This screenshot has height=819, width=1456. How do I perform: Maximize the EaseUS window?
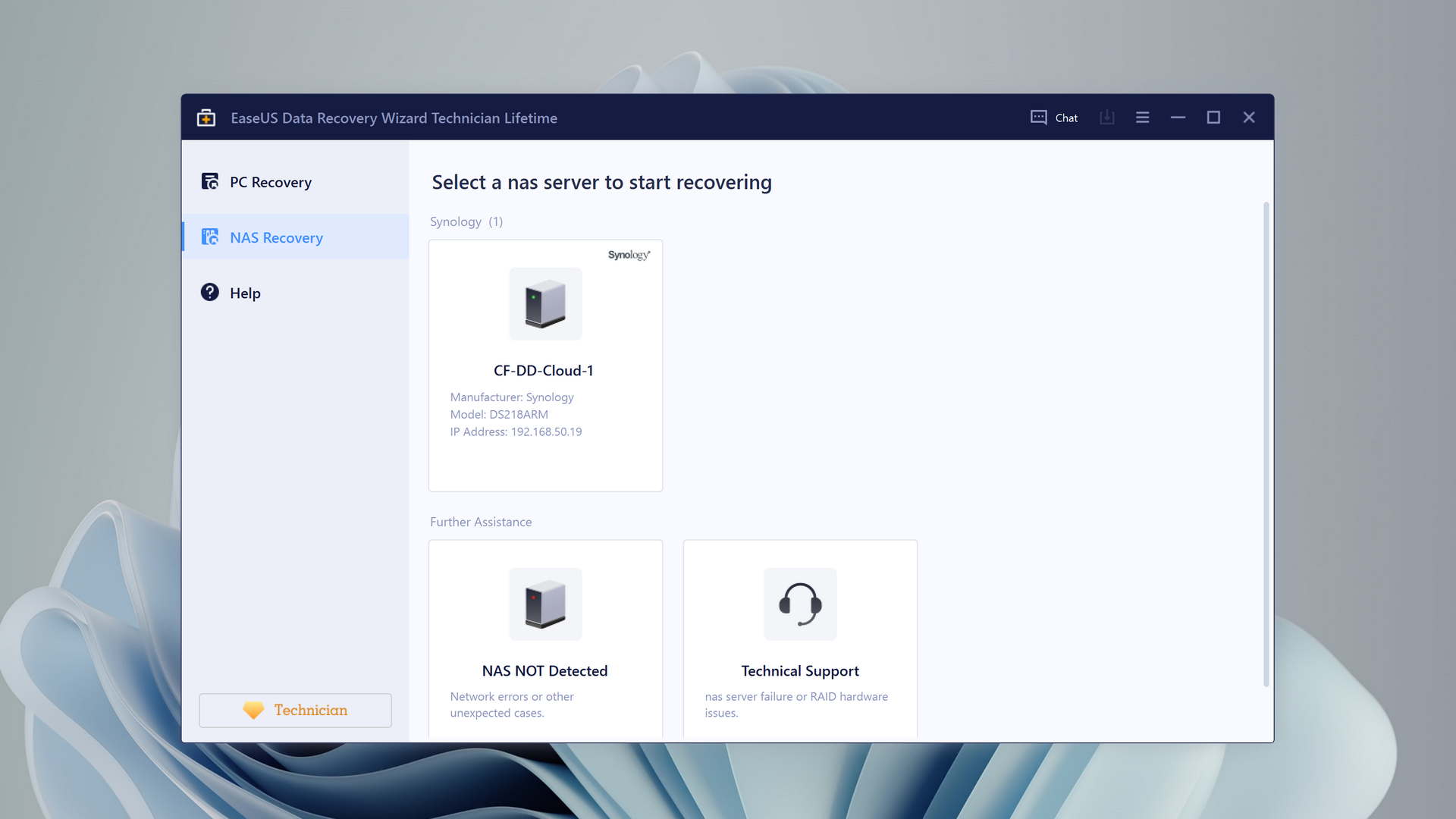tap(1213, 118)
